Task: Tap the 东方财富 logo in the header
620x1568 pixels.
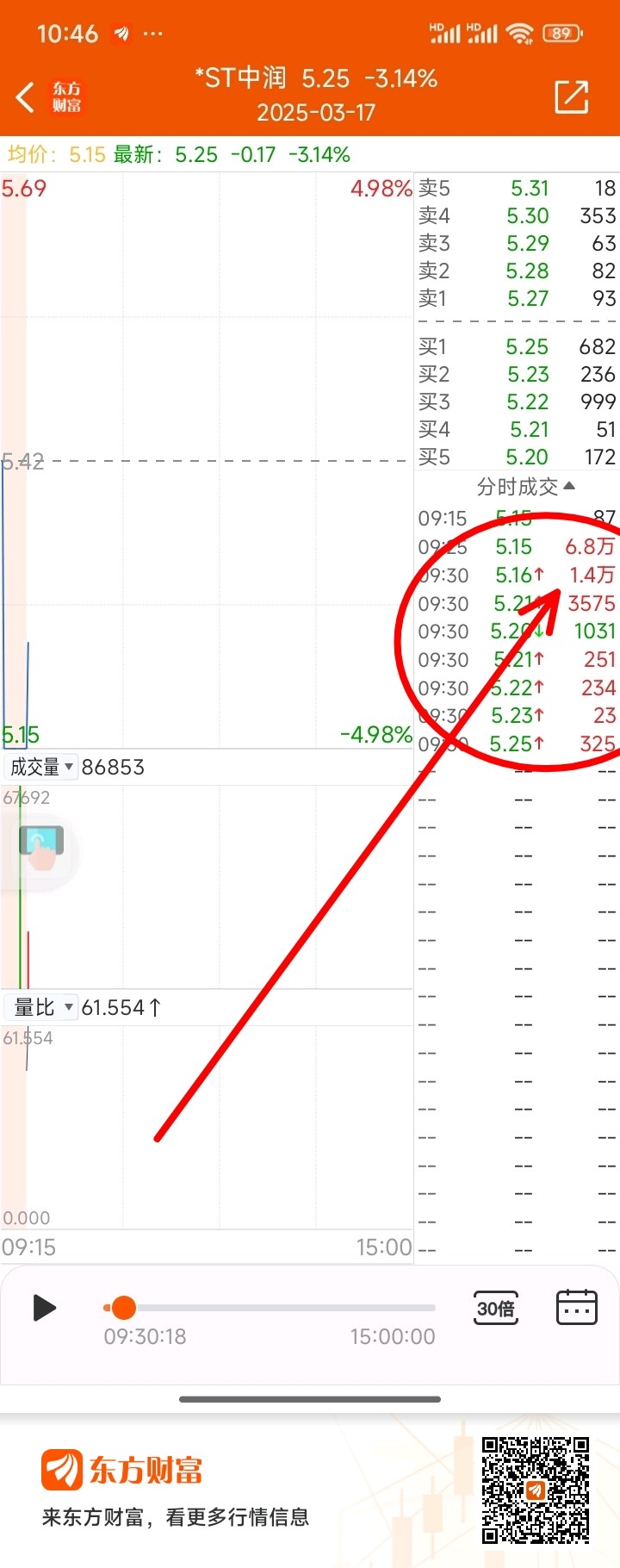Action: click(x=67, y=97)
